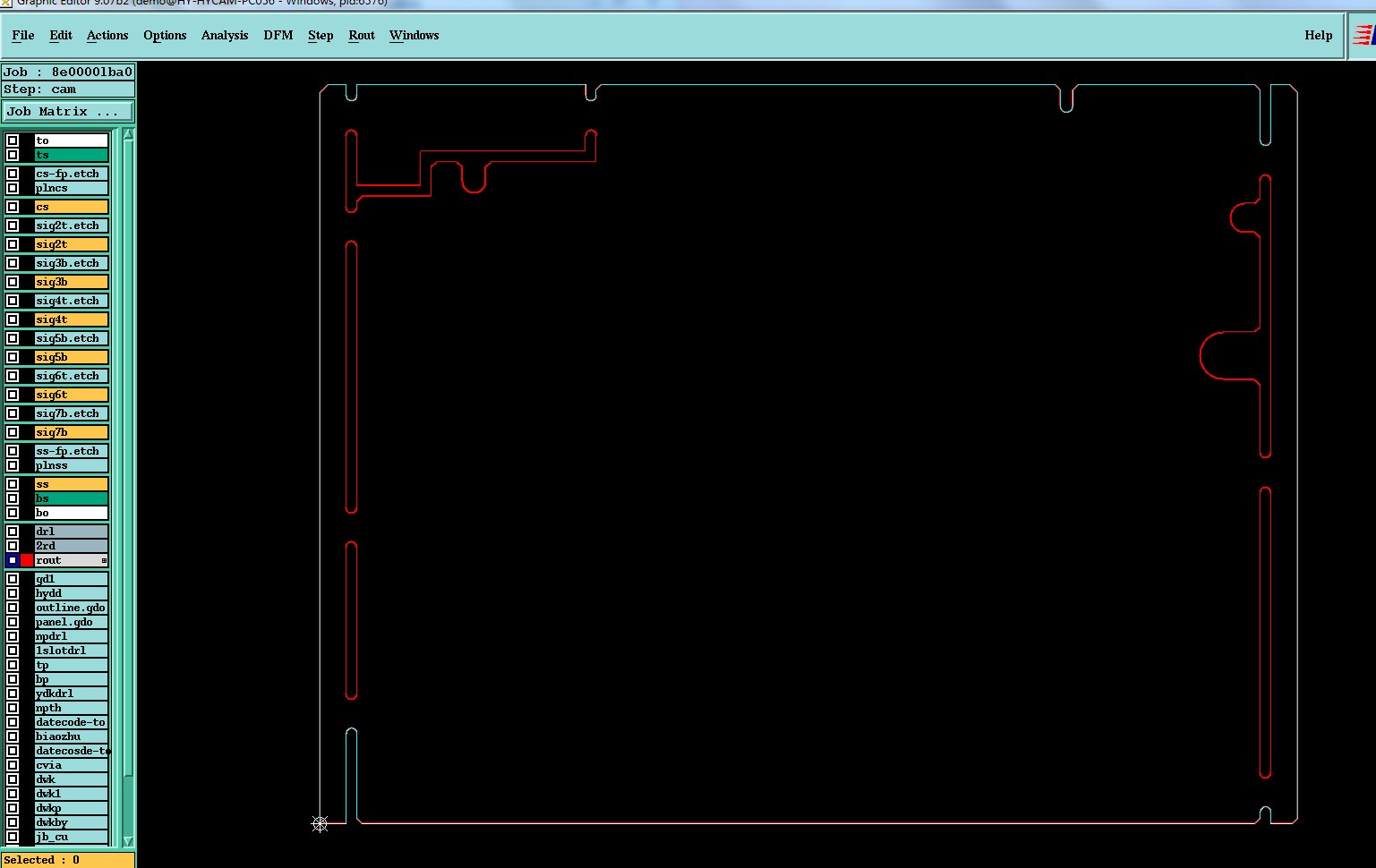Open the Edit menu

[x=61, y=35]
